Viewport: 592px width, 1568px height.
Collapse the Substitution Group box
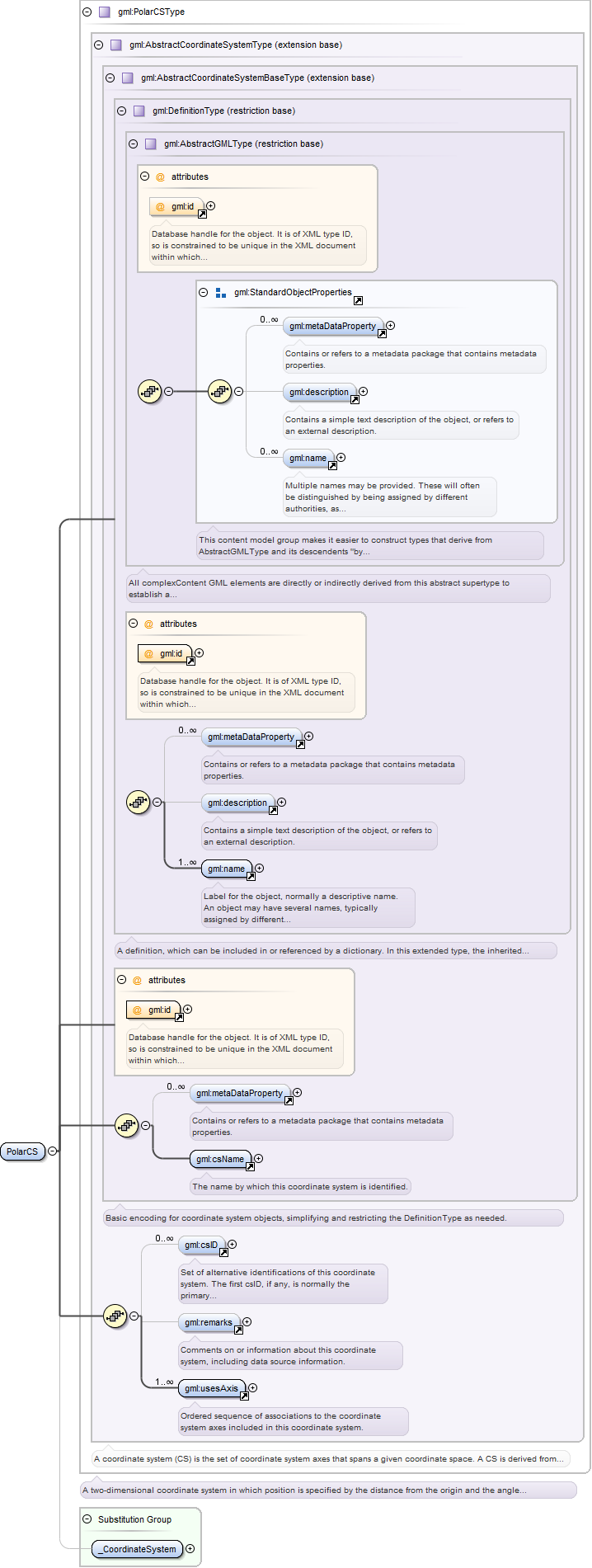click(x=87, y=1519)
